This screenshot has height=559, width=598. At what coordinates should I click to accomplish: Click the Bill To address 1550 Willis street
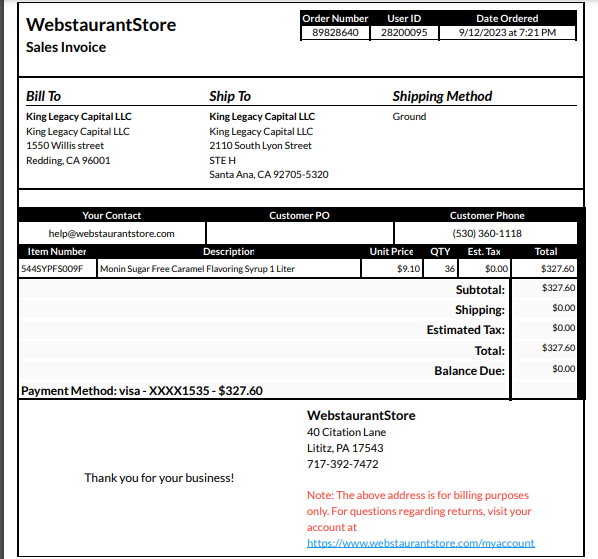pos(65,146)
